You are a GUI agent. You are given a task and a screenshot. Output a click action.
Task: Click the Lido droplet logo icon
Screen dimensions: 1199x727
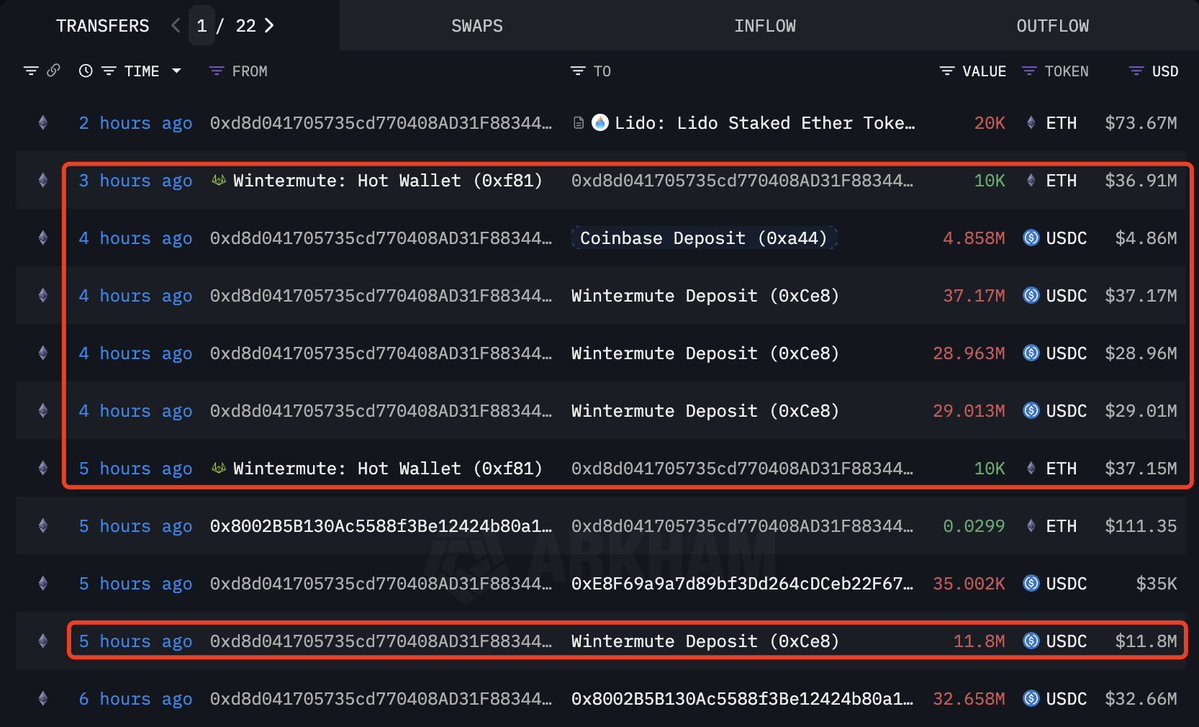pos(600,122)
